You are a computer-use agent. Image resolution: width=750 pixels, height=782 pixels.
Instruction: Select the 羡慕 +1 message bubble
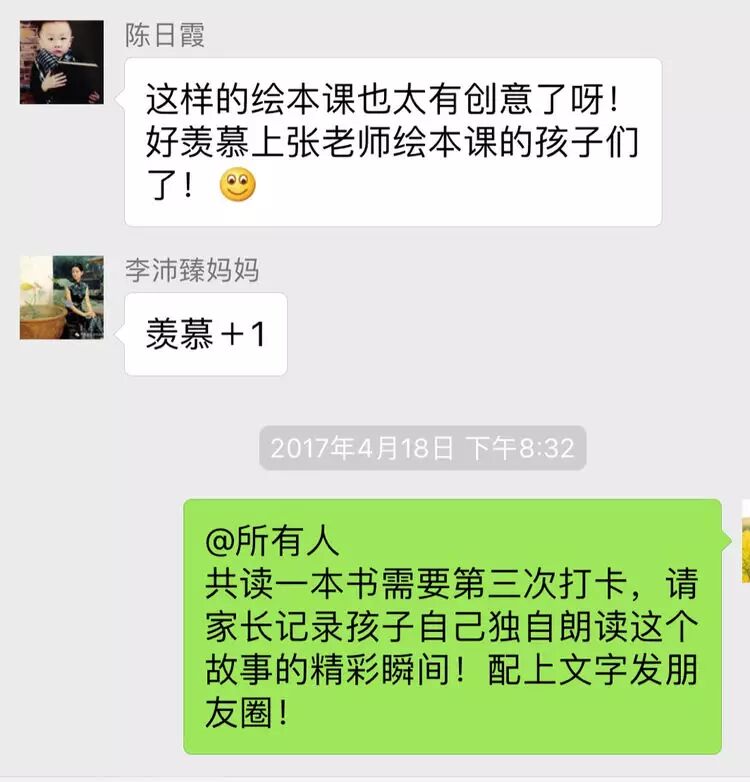click(206, 334)
